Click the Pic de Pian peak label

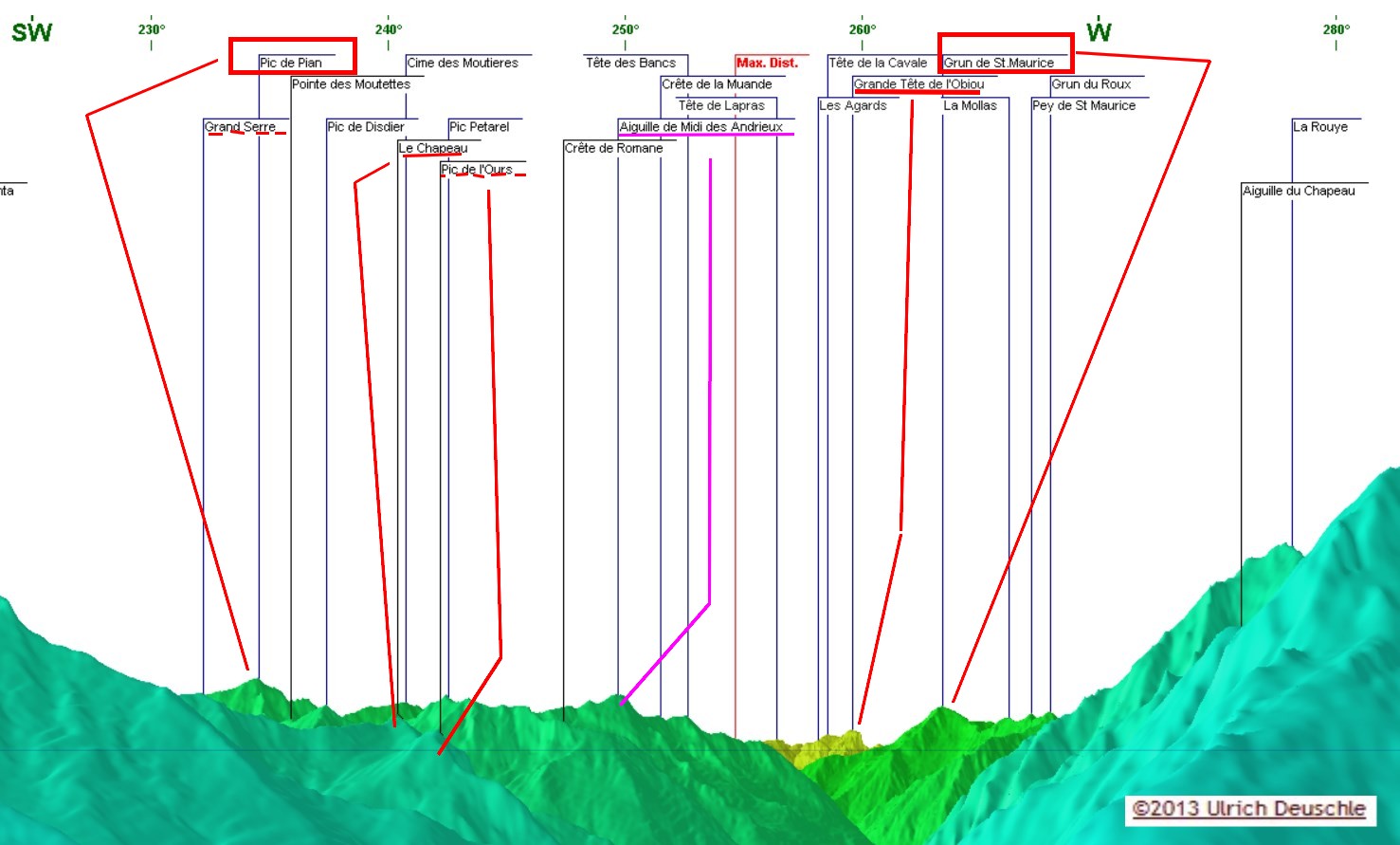point(291,63)
